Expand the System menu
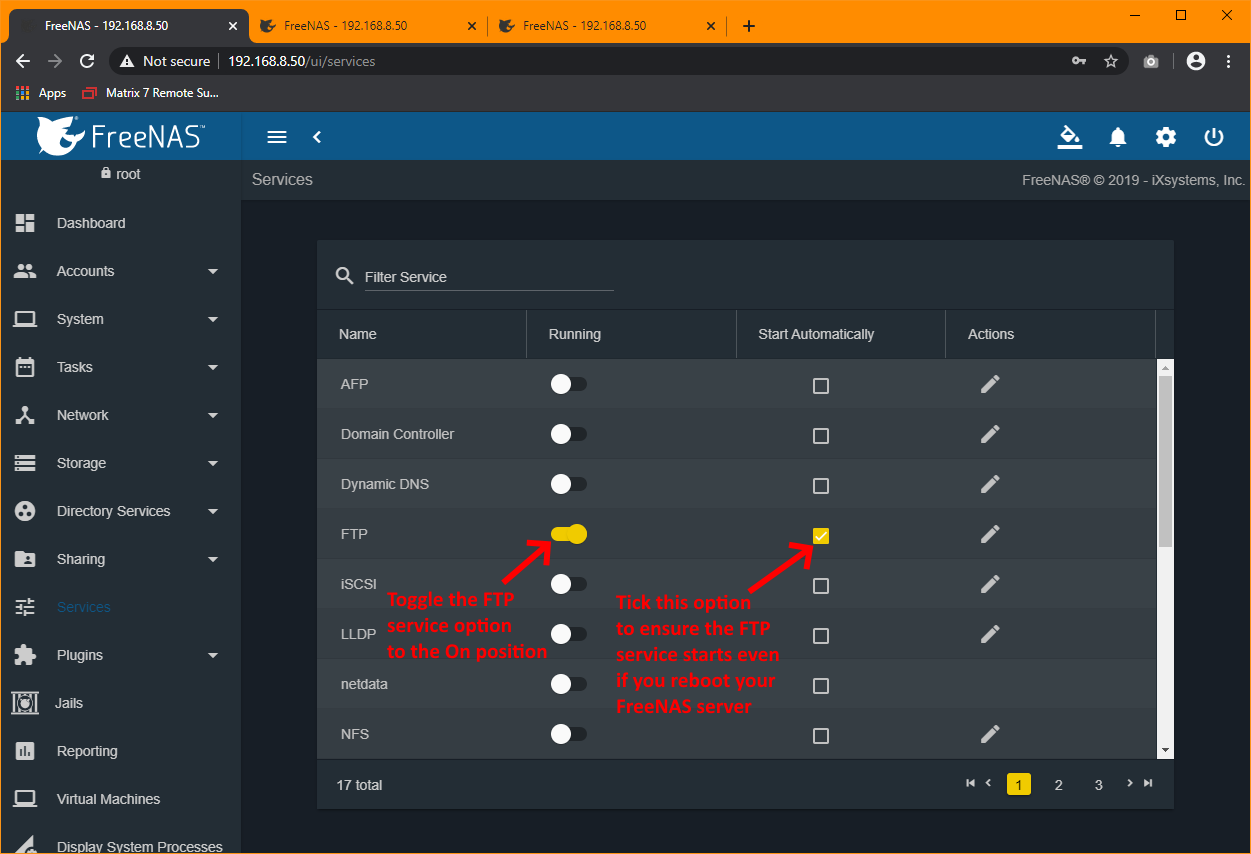Screen dimensions: 1251x854 coord(120,319)
